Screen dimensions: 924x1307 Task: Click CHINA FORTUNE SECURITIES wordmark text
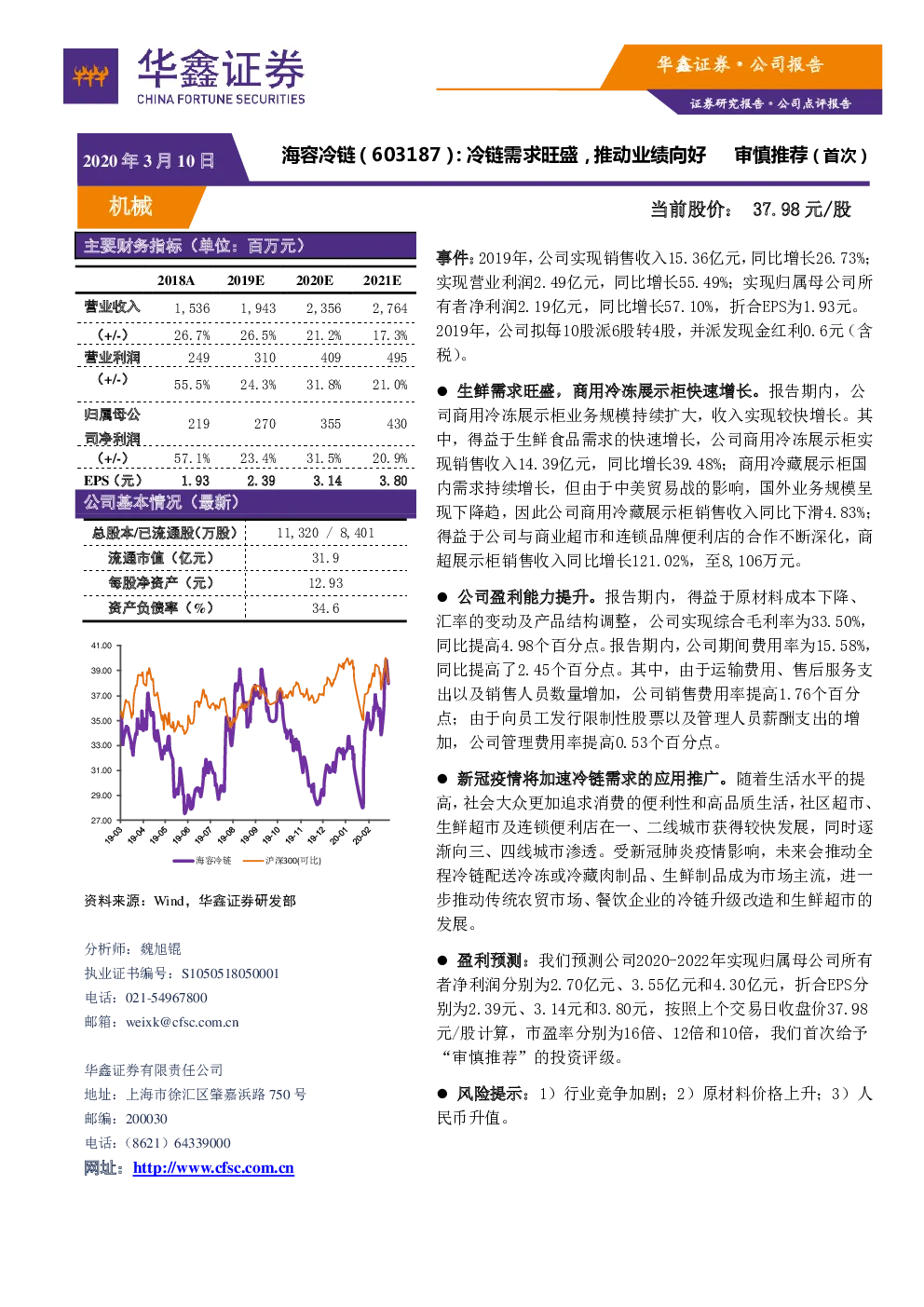click(221, 99)
